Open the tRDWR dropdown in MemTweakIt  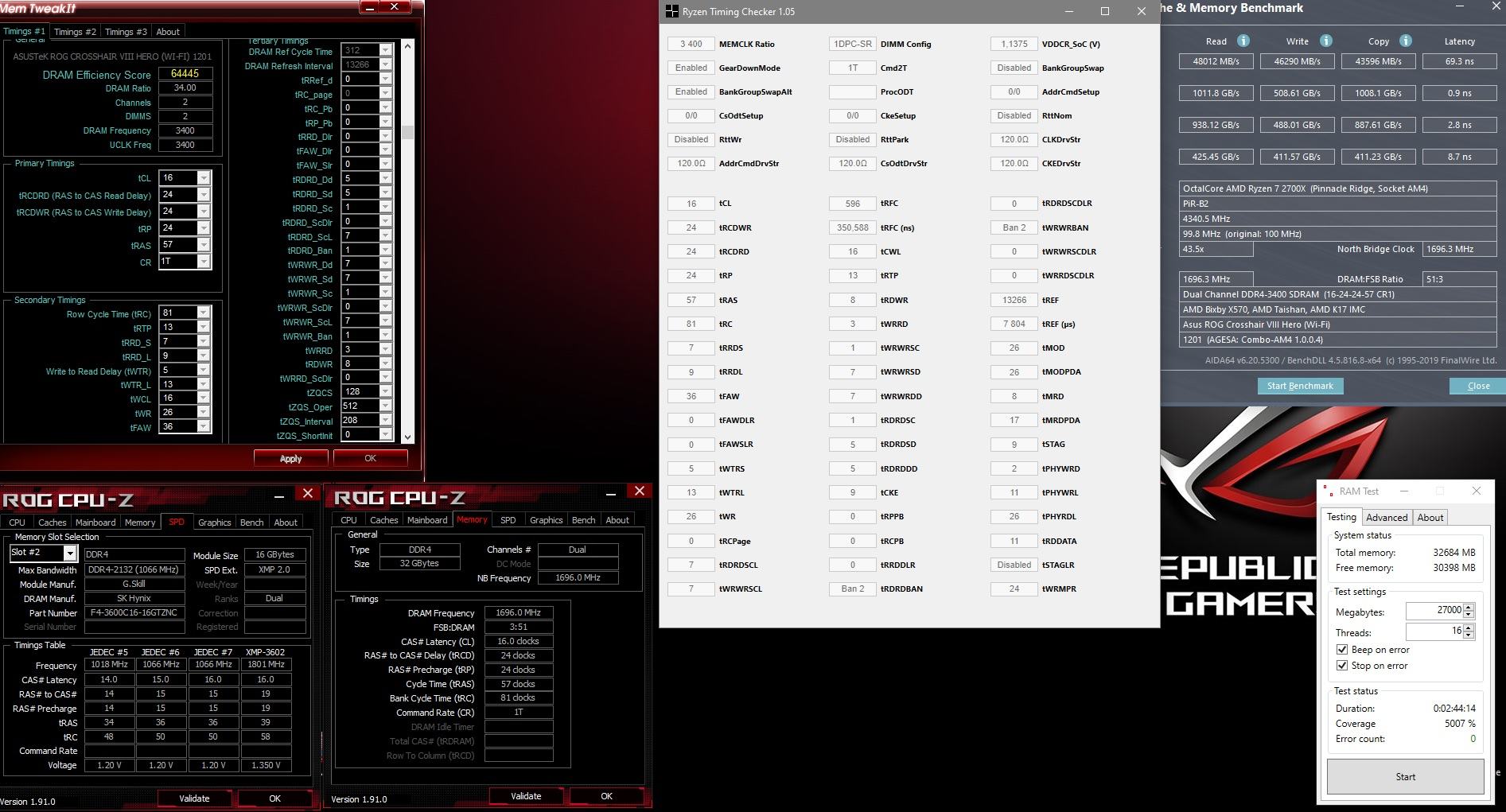pyautogui.click(x=386, y=363)
